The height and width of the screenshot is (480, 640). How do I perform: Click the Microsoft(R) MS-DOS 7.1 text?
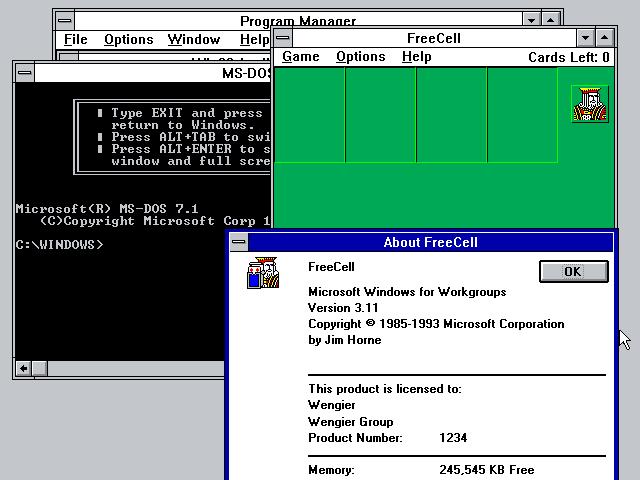coord(107,209)
